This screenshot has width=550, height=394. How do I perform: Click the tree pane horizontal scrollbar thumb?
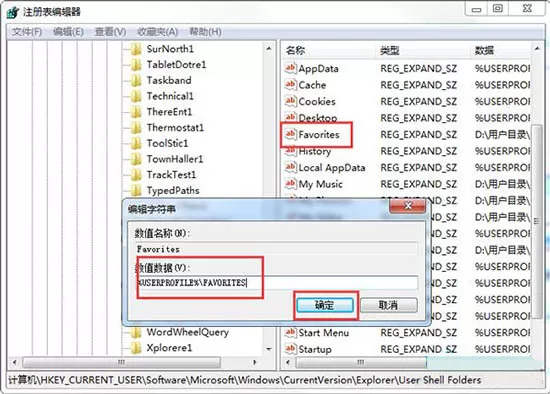click(121, 362)
